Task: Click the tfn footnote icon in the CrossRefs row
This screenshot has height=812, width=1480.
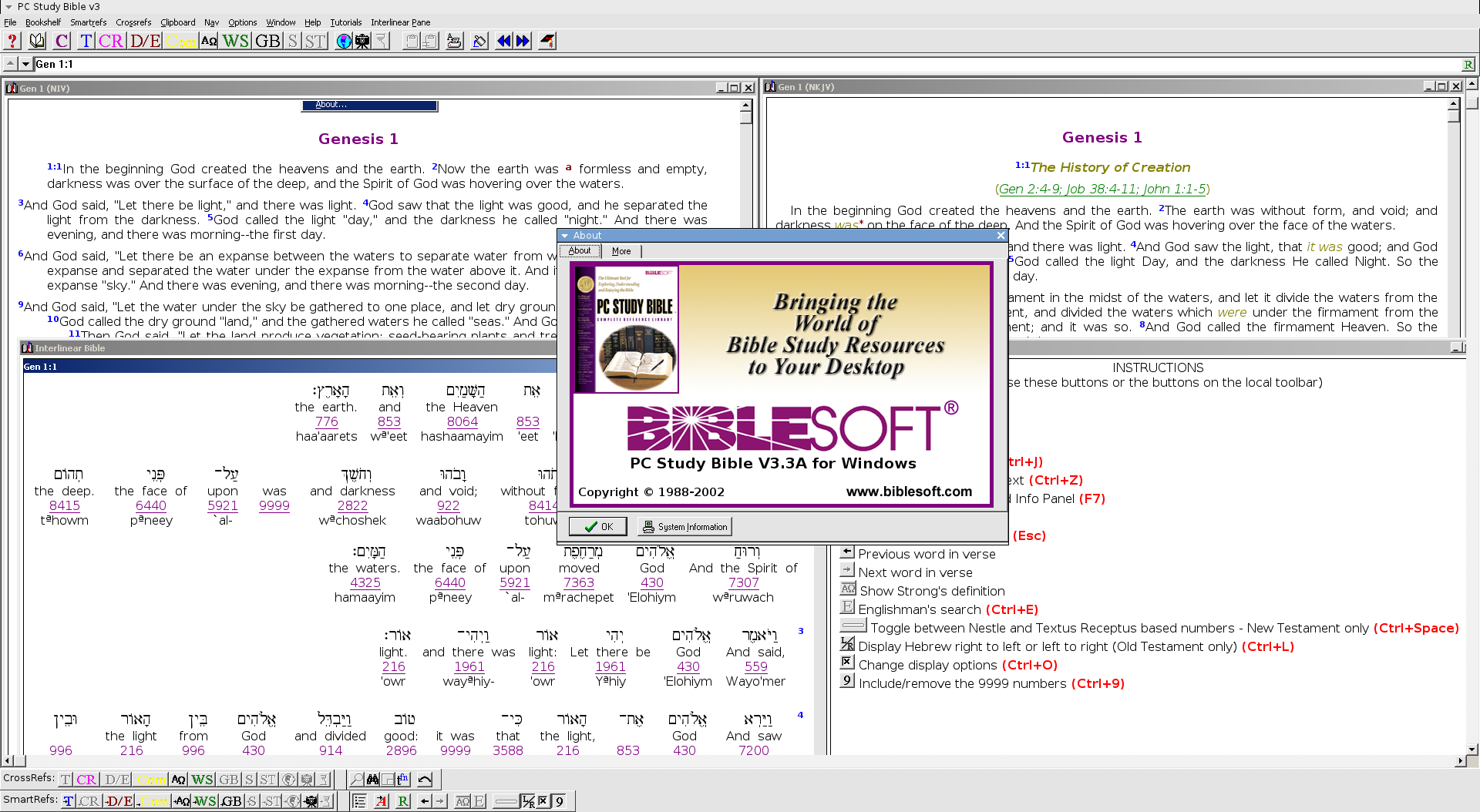Action: [402, 779]
